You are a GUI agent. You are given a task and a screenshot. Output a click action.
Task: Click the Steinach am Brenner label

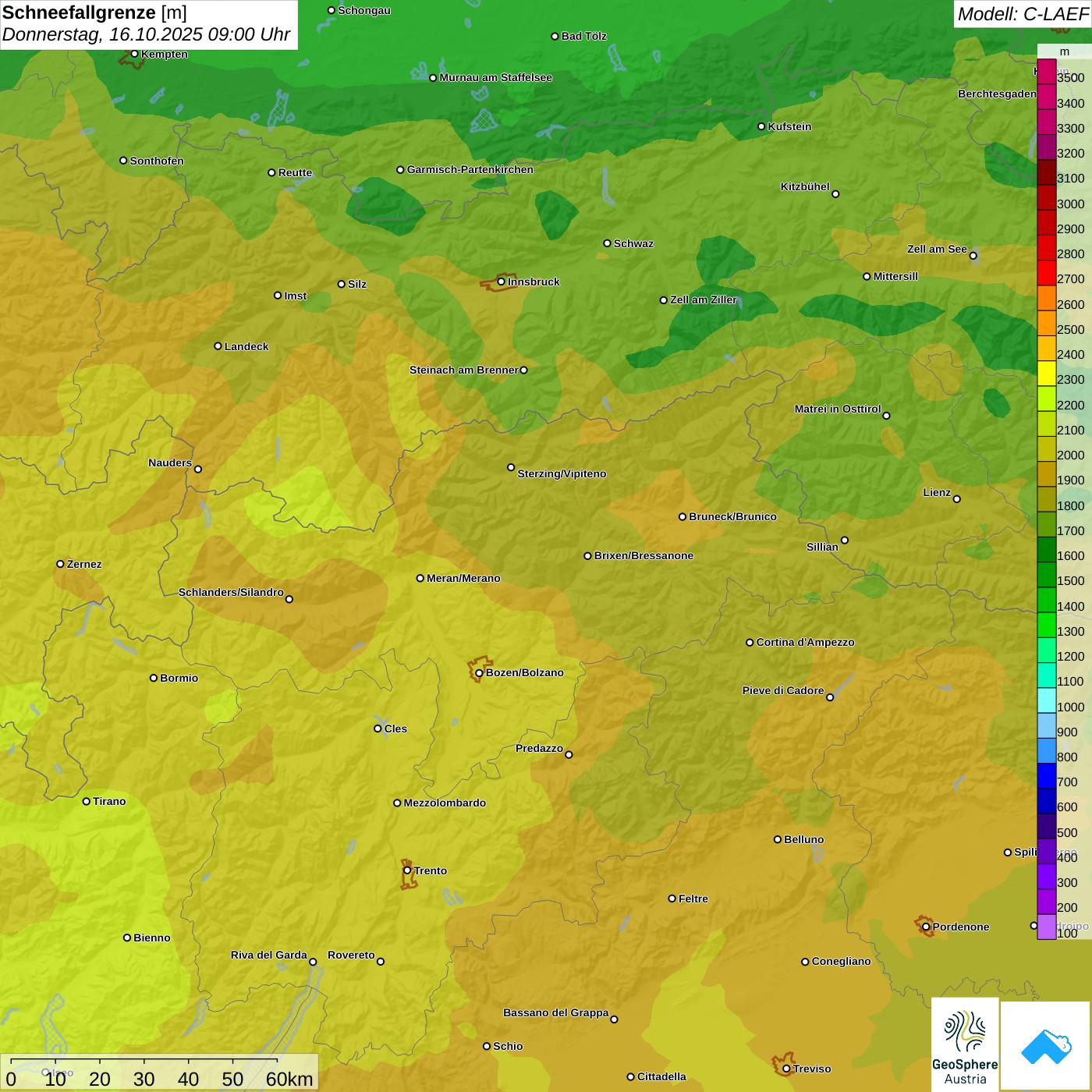[x=464, y=370]
